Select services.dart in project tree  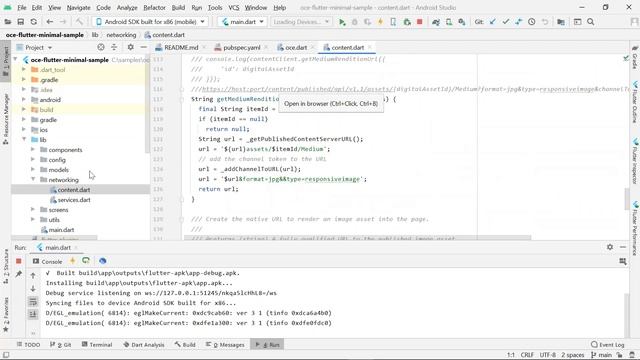tap(74, 200)
